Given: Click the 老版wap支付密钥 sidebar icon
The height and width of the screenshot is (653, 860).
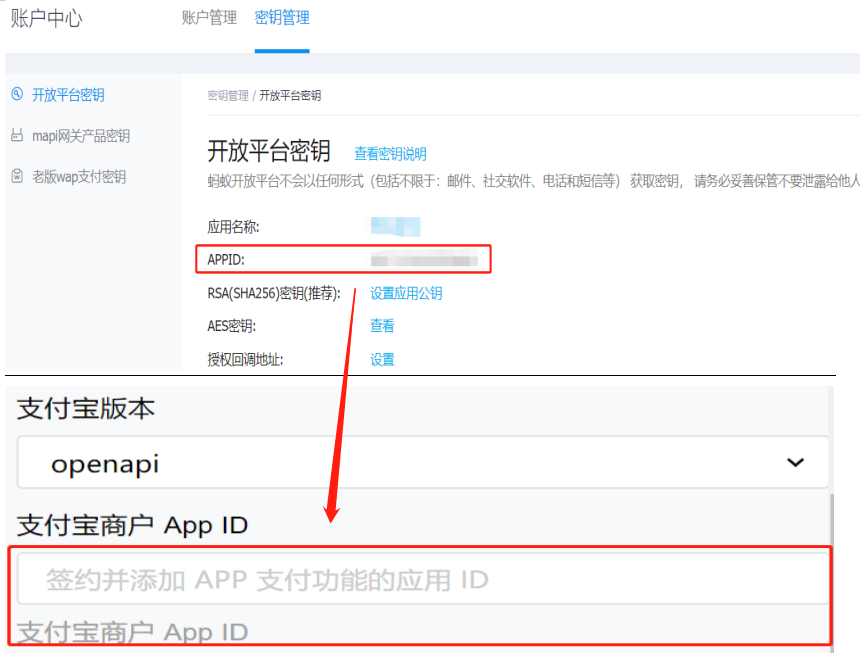Looking at the screenshot, I should [17, 176].
